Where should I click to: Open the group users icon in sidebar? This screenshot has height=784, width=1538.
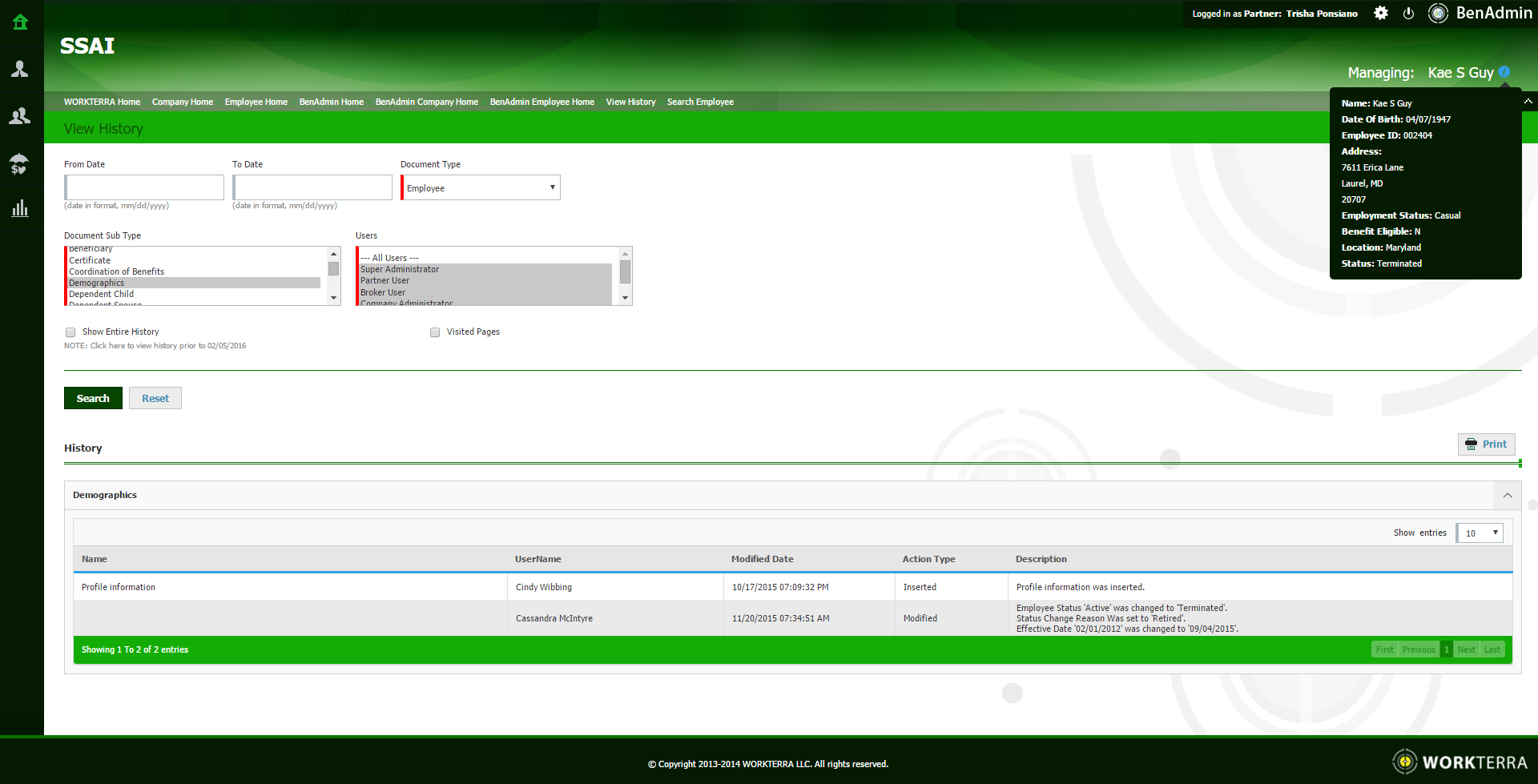20,117
